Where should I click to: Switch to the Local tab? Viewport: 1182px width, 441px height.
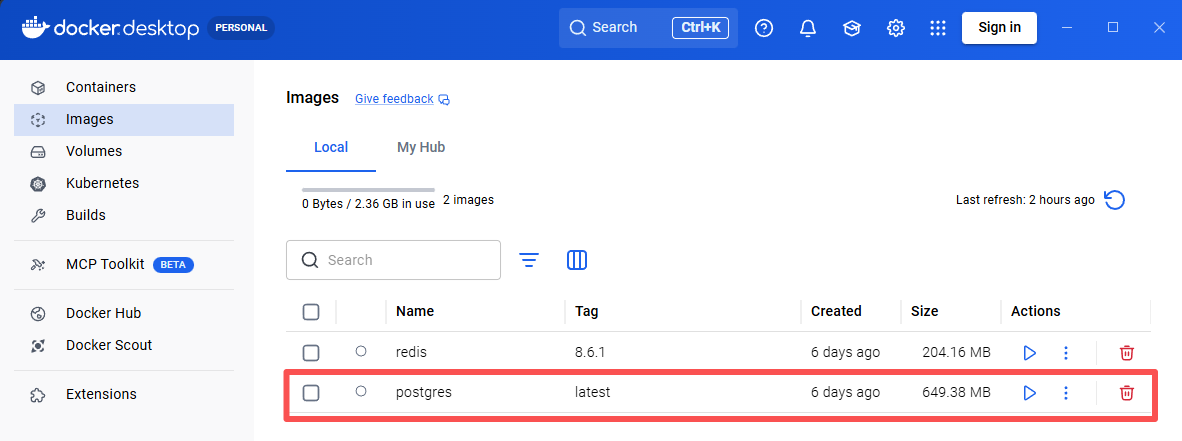pyautogui.click(x=331, y=147)
